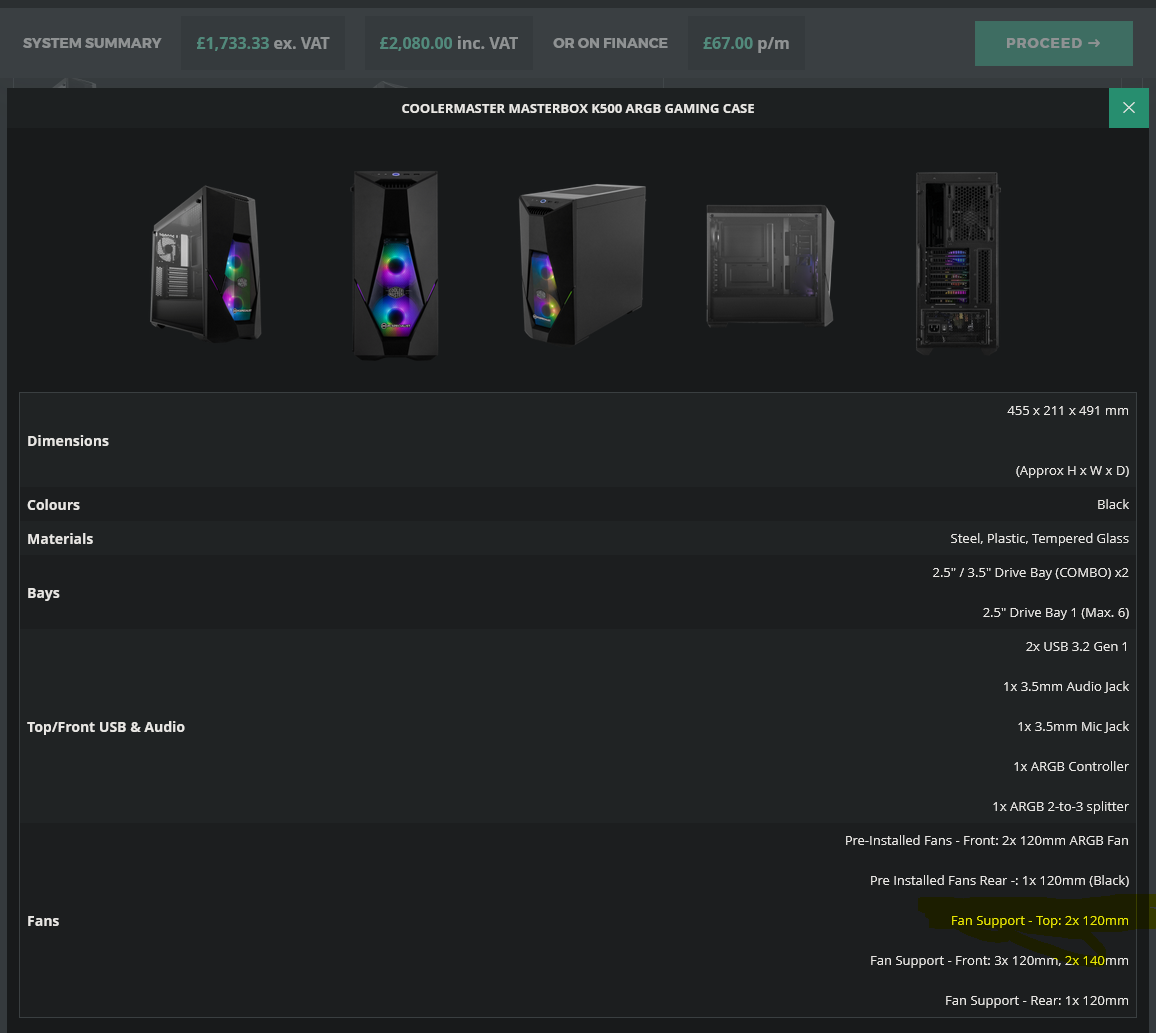Click the 1x 3.5mm Audio Jack line
This screenshot has height=1033, width=1169.
[1065, 686]
